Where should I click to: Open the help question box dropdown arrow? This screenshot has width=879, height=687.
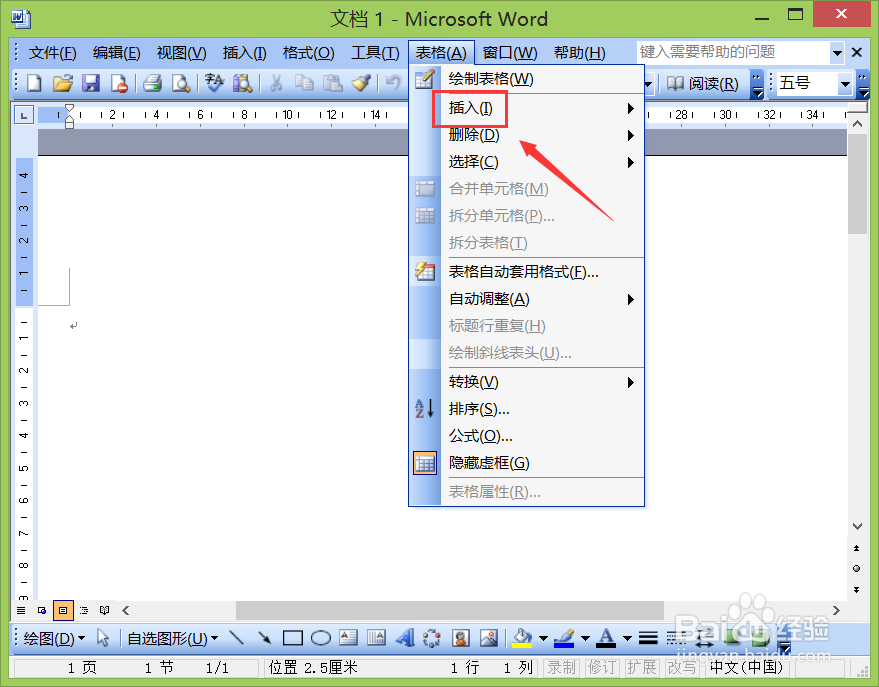click(x=837, y=53)
